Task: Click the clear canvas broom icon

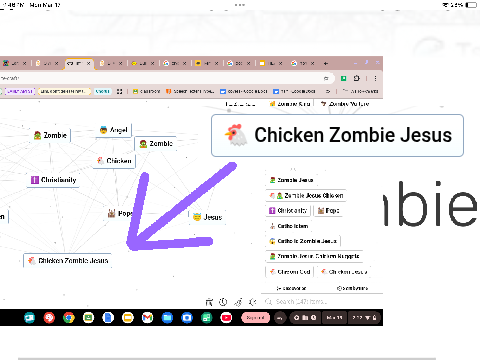Action: (209, 302)
